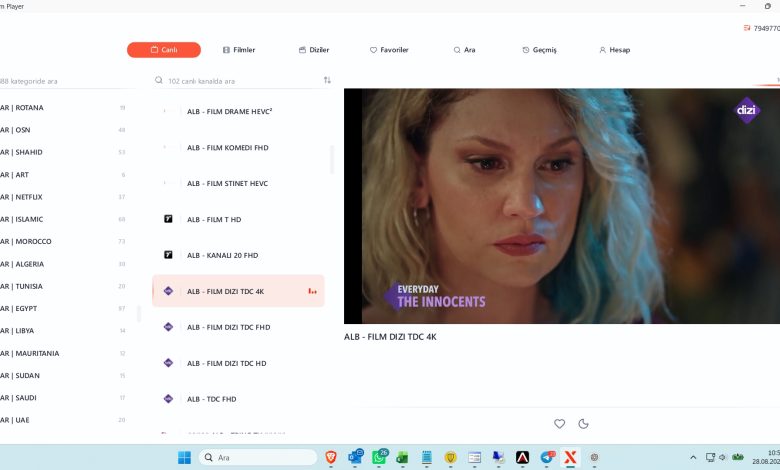Open the Diziler tab
This screenshot has height=470, width=780.
click(314, 50)
